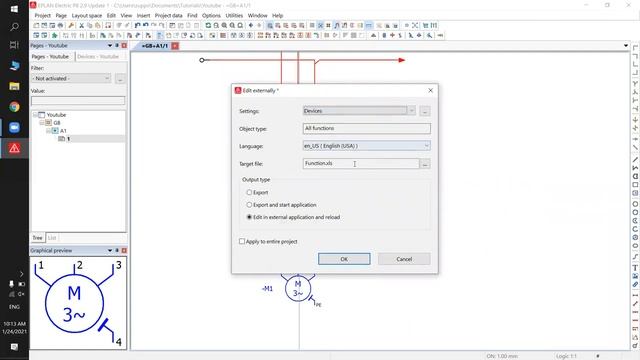Close the Pages - Youtube panel
640x360 pixels.
124,45
